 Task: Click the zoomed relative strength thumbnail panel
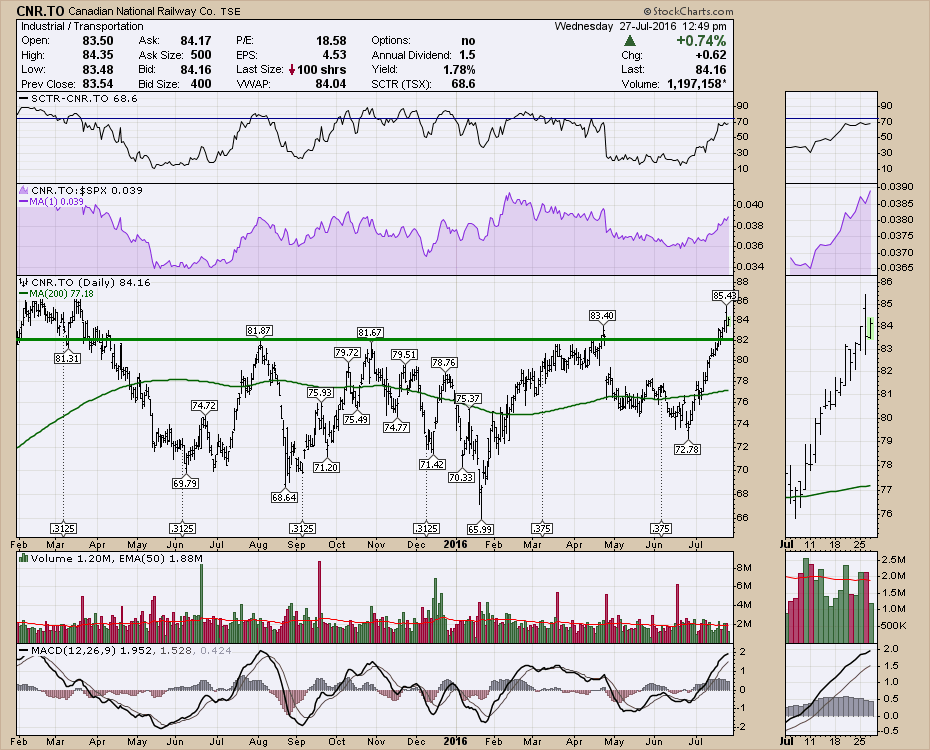(x=831, y=229)
